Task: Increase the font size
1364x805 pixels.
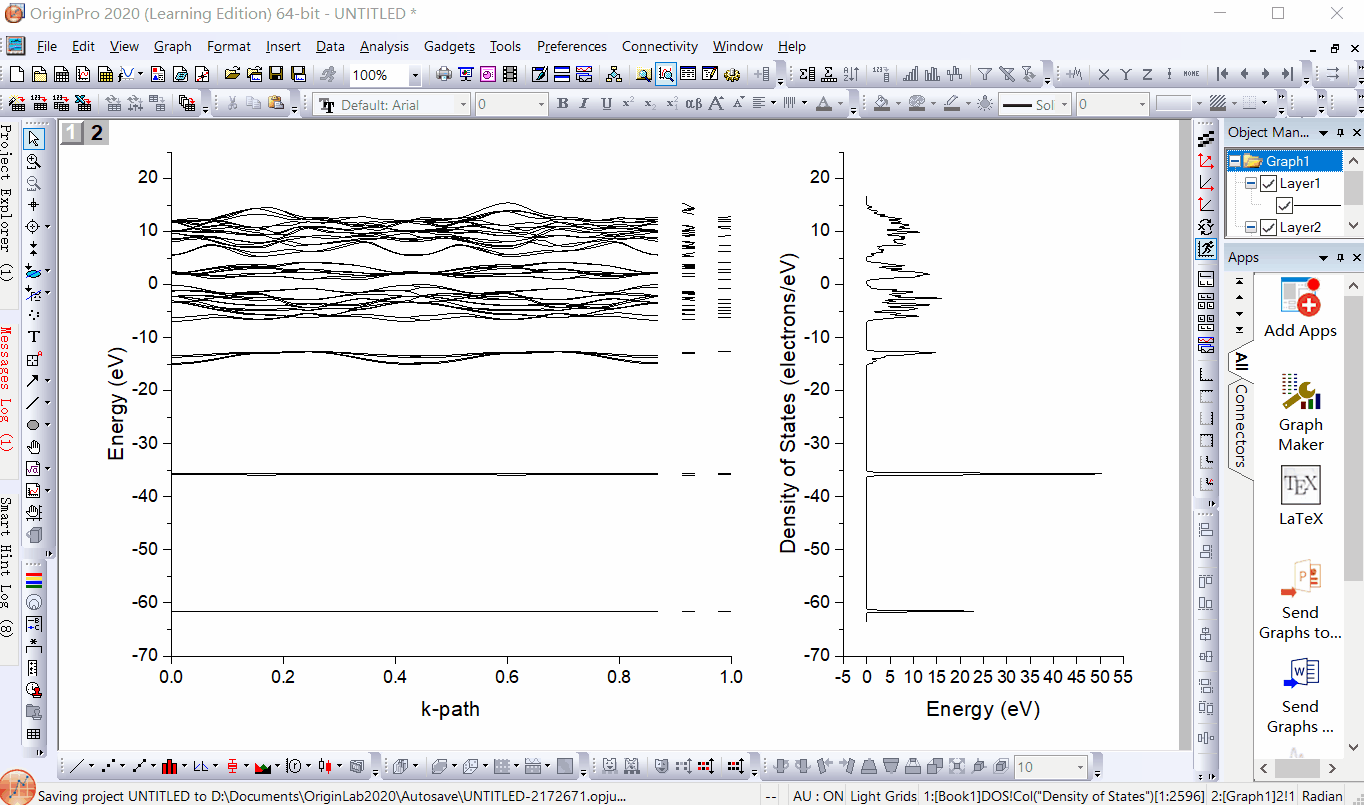Action: pyautogui.click(x=717, y=104)
